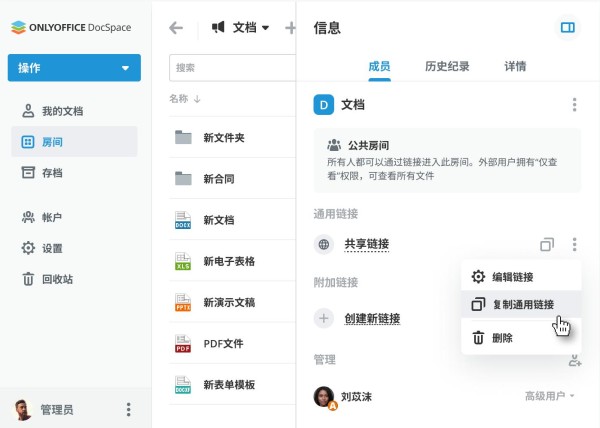Choose 编辑链接 from context menu

521,277
